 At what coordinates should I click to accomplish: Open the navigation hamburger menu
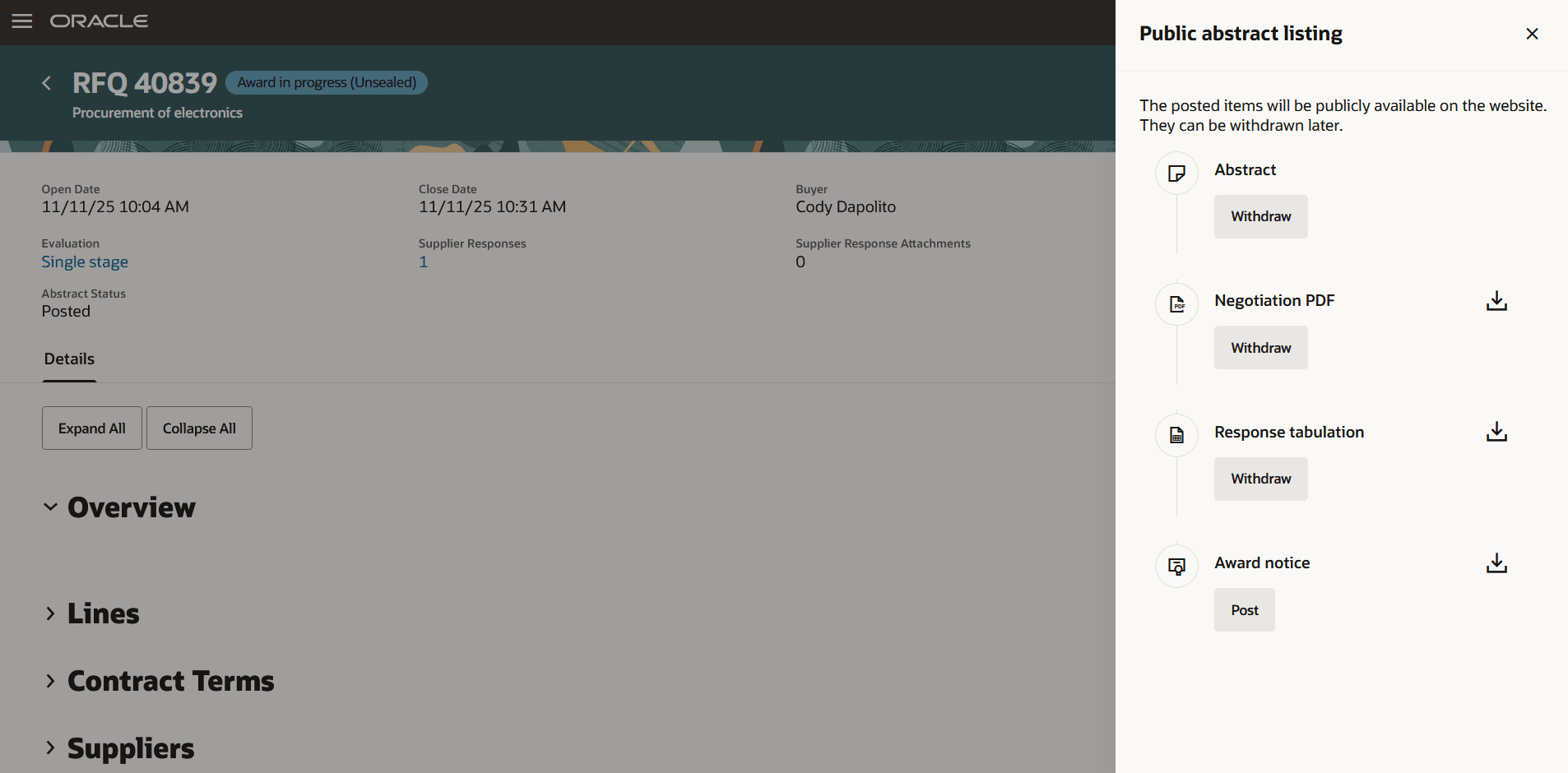(21, 21)
